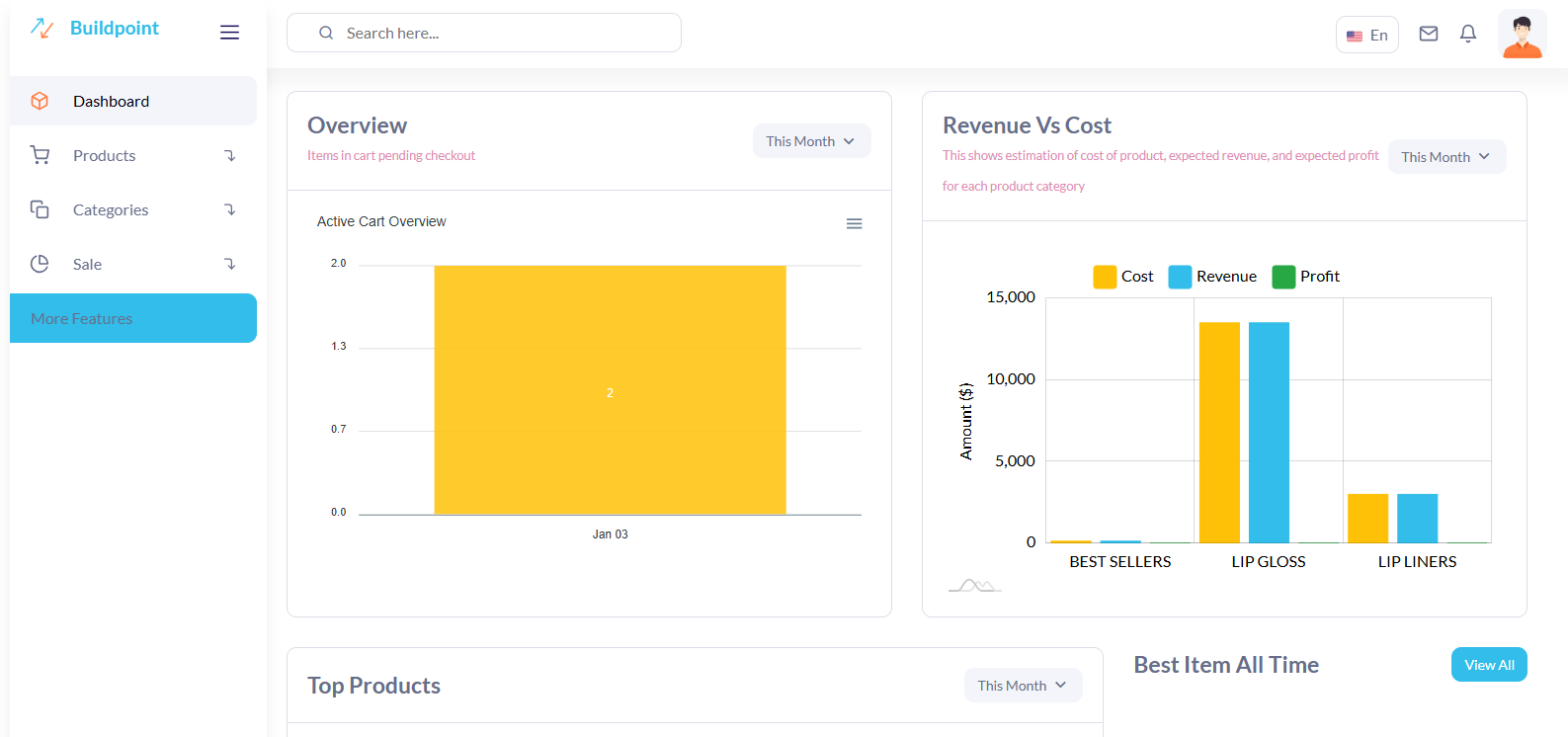Toggle Revenue series in chart legend

tap(1212, 277)
